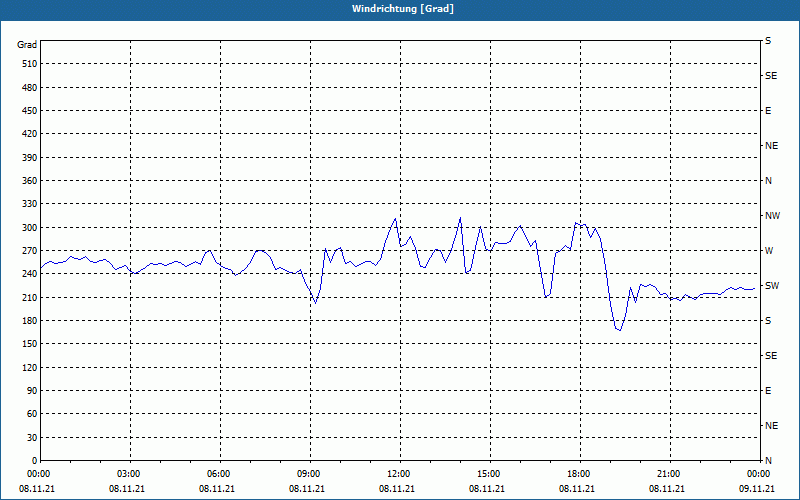Select the 450 degree axis label

[29, 111]
